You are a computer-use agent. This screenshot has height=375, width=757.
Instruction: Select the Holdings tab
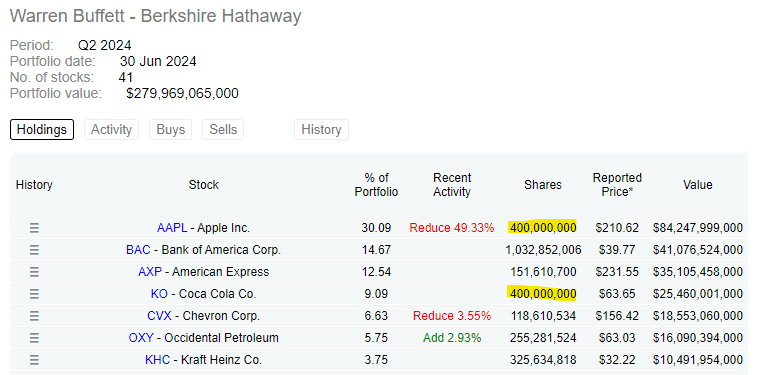pyautogui.click(x=42, y=129)
